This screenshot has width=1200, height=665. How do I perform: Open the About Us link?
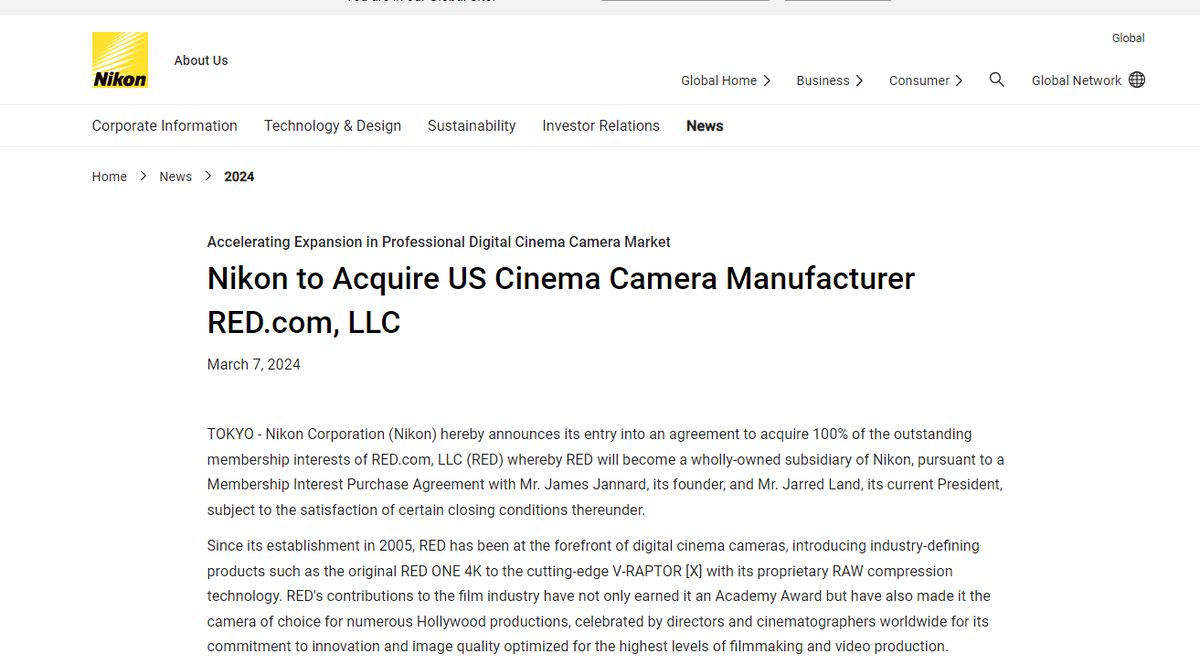point(201,60)
